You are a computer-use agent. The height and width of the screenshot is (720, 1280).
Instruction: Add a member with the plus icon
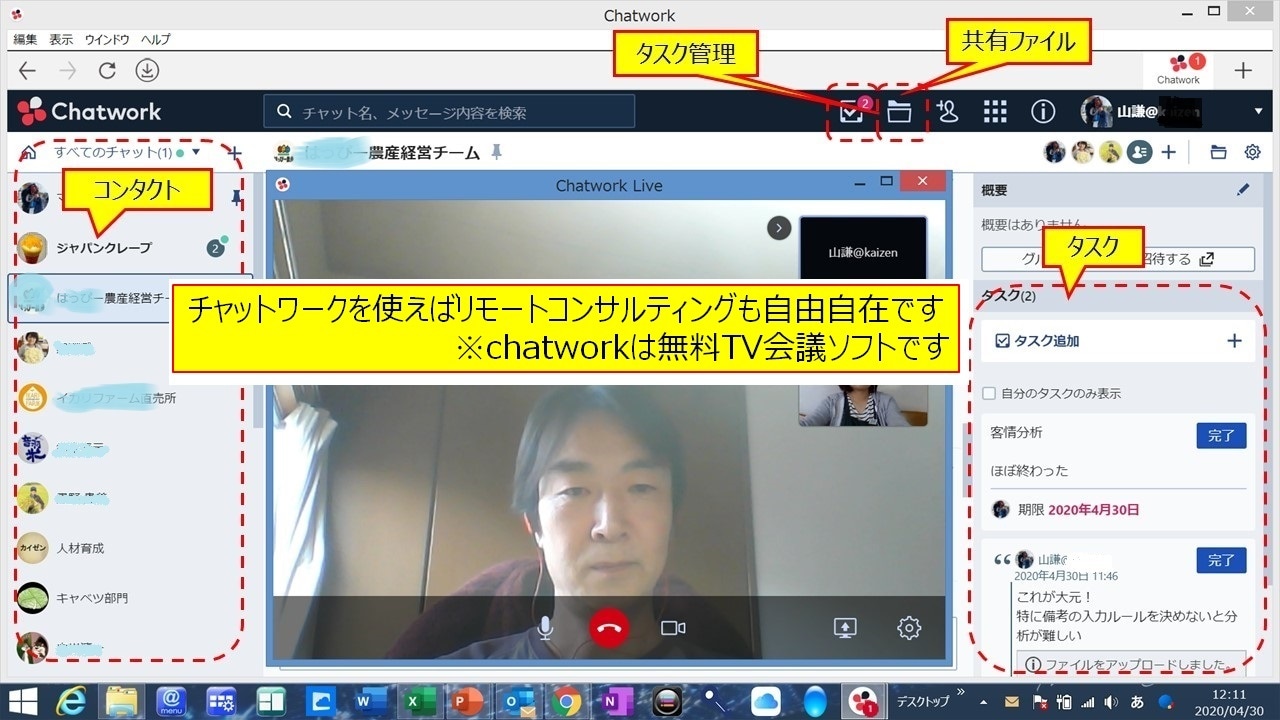(x=1168, y=153)
